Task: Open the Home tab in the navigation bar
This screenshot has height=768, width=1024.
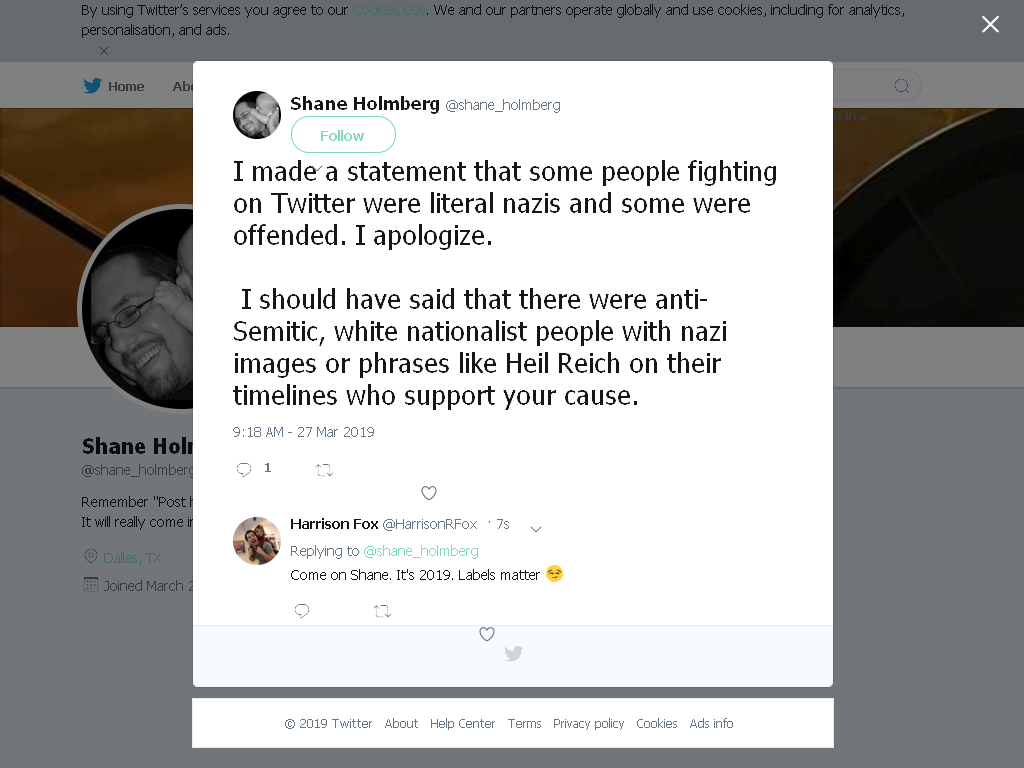Action: (114, 86)
